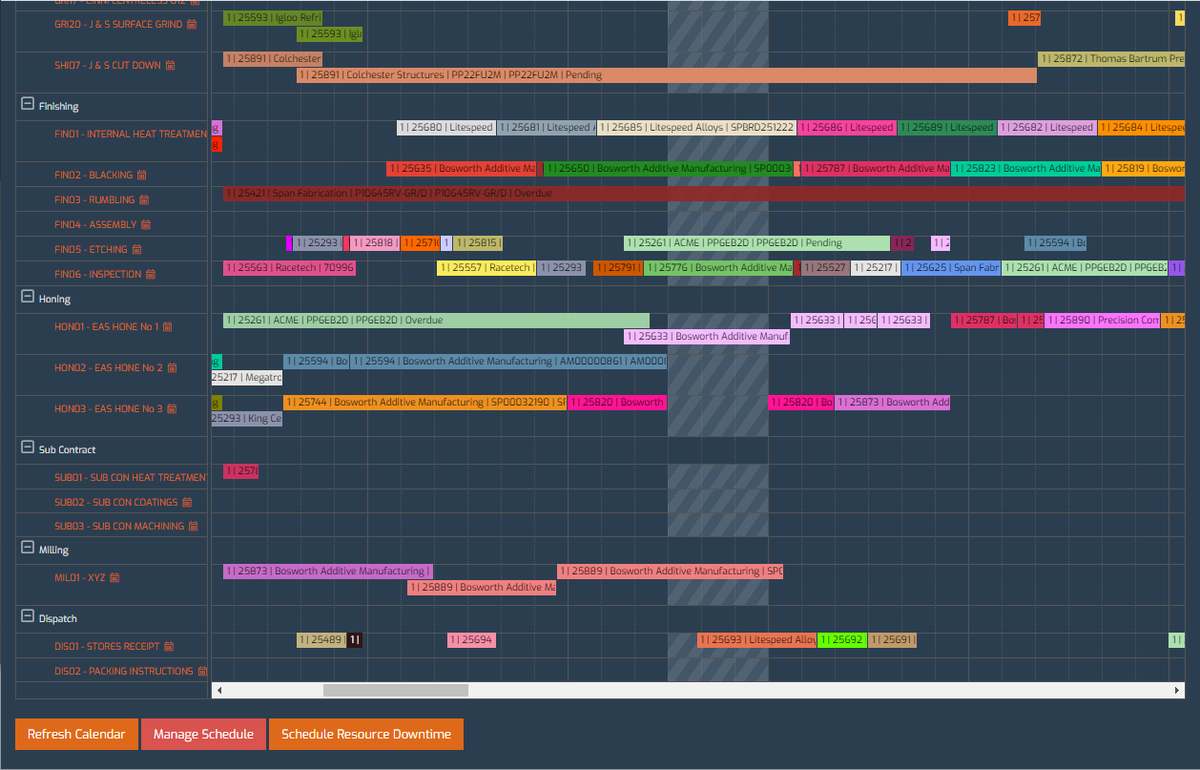Image resolution: width=1200 pixels, height=770 pixels.
Task: Select the MIL01 - XYZ resource label
Action: click(x=80, y=578)
